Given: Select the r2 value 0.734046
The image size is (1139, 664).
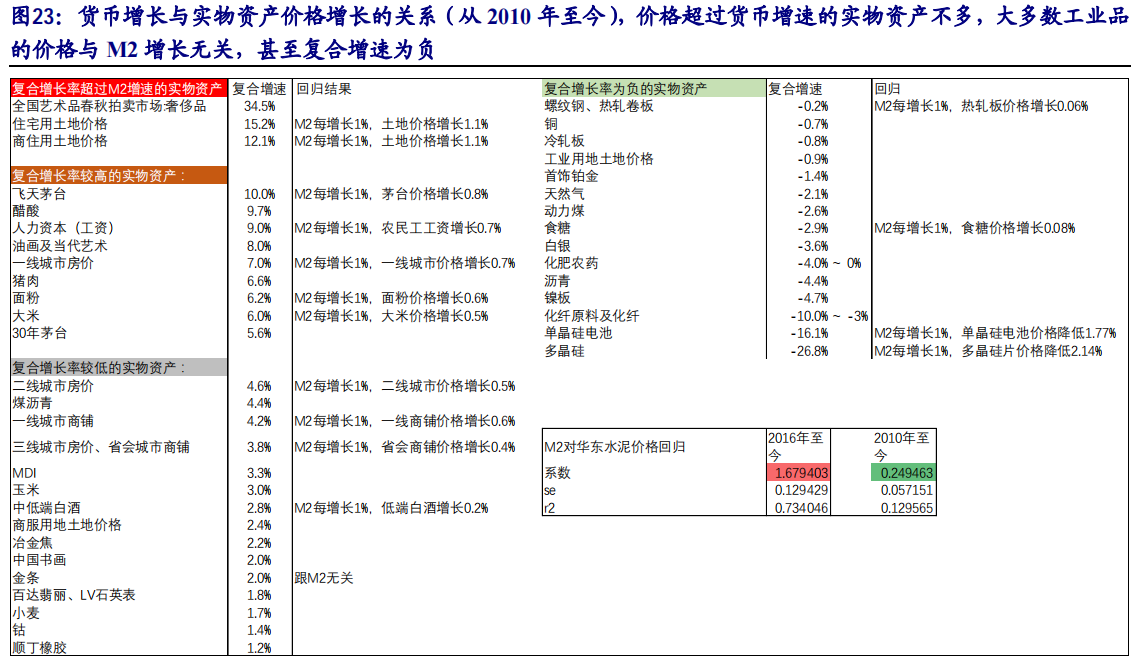Looking at the screenshot, I should (801, 509).
